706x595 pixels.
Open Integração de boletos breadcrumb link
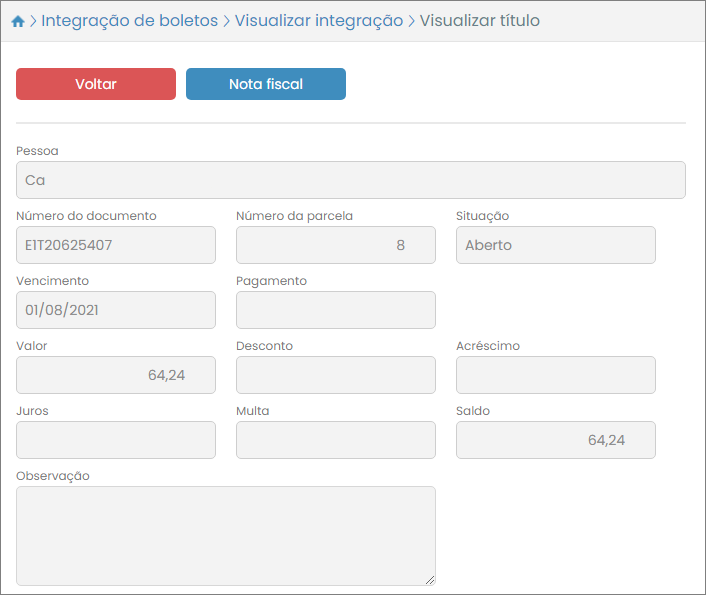[129, 21]
